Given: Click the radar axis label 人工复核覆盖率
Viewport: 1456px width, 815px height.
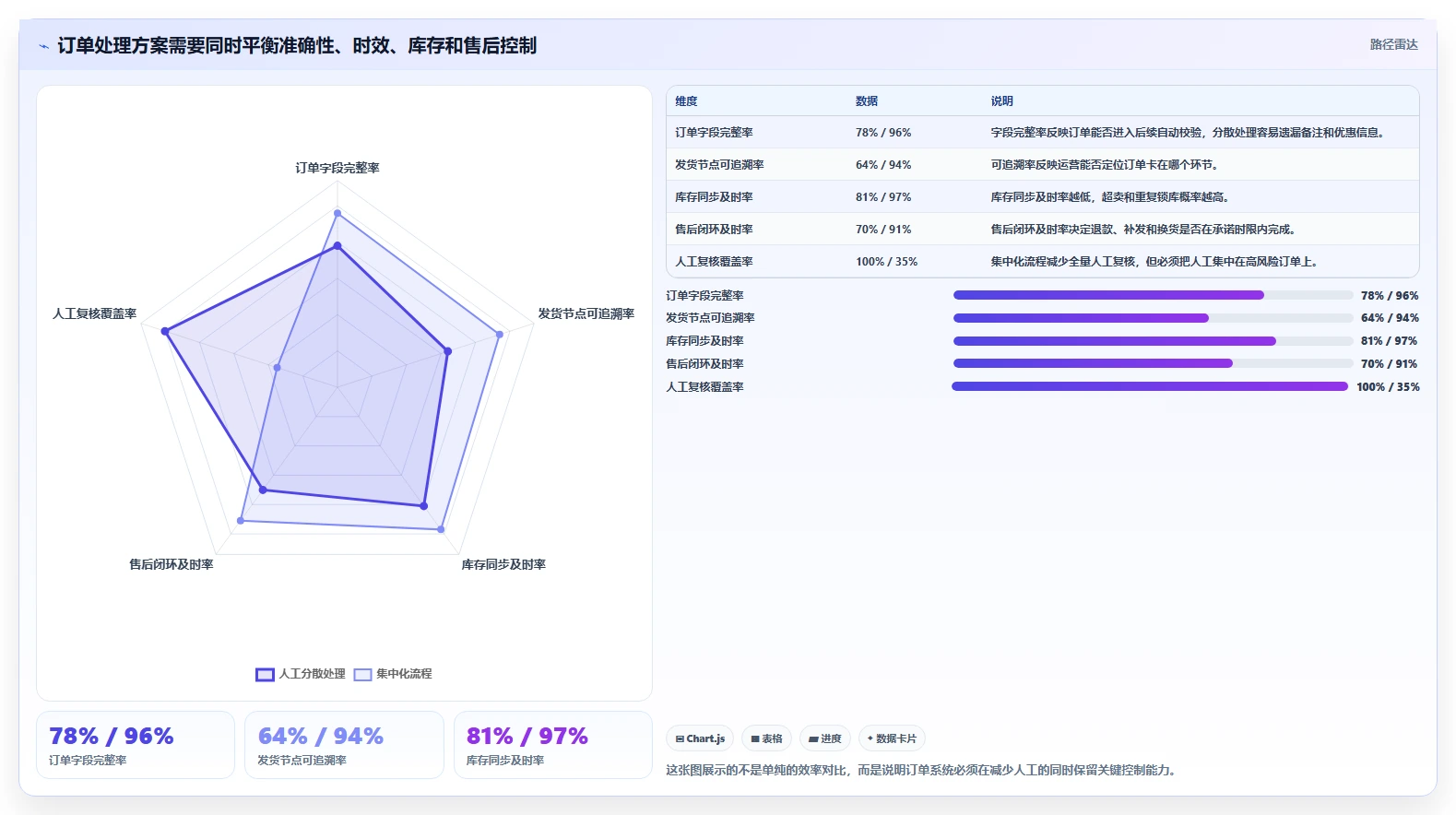Looking at the screenshot, I should [x=94, y=313].
